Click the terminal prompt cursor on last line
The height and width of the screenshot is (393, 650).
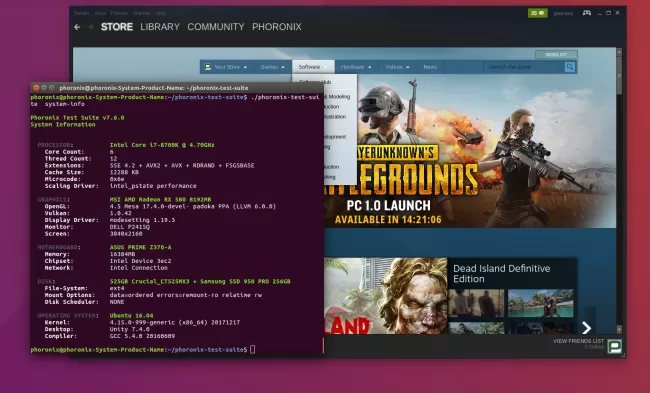pos(252,349)
